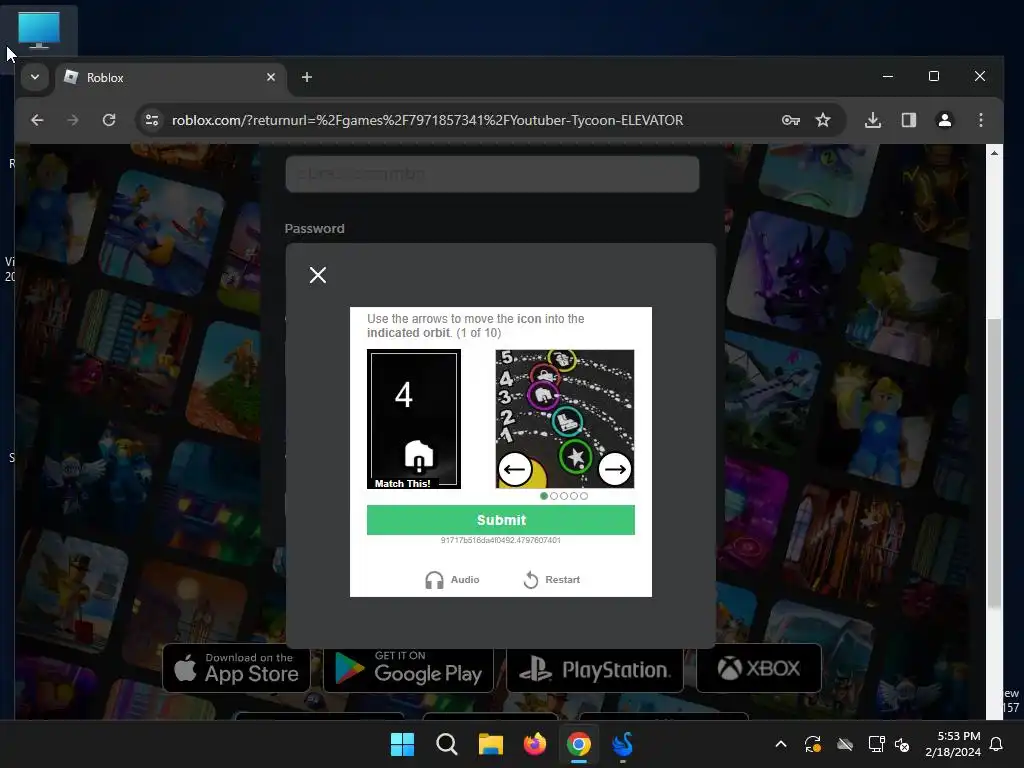The height and width of the screenshot is (768, 1024).
Task: Click the cloud sync tray icon
Action: 844,744
